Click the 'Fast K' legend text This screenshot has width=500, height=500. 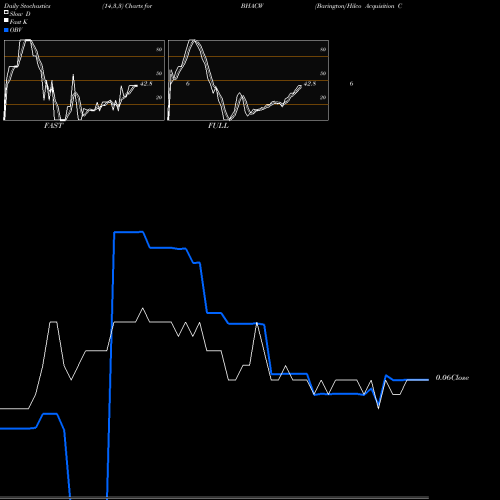click(19, 22)
